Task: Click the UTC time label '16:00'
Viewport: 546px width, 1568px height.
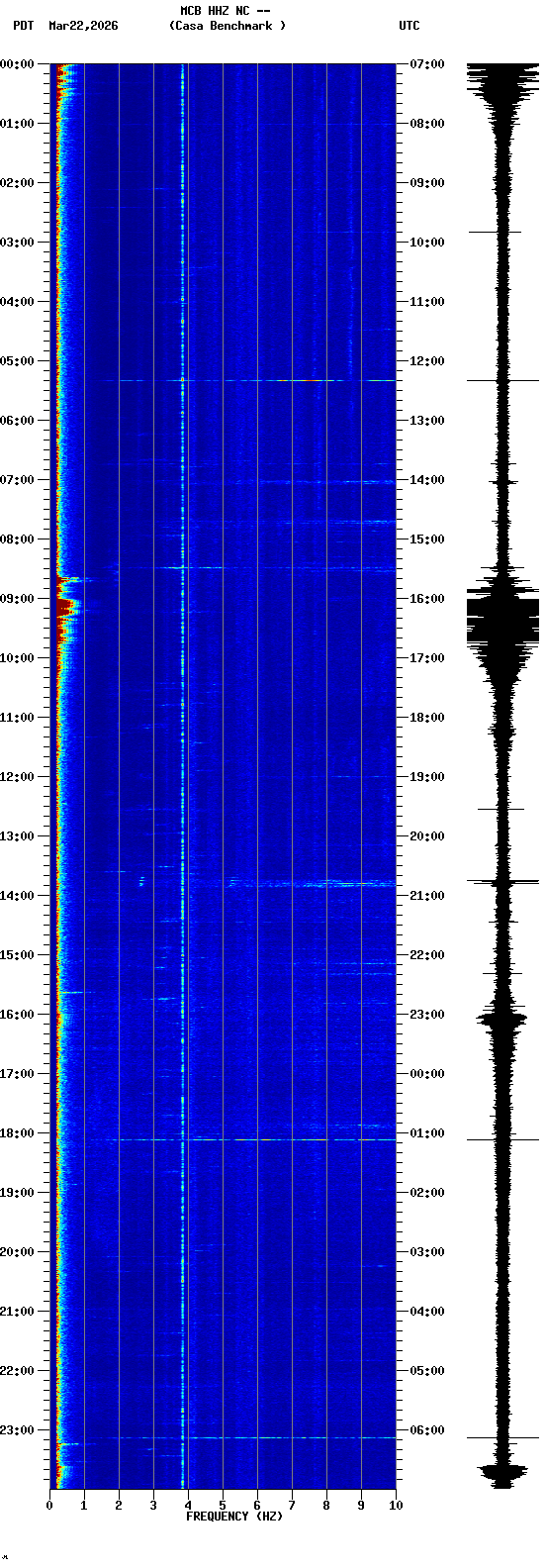Action: click(x=427, y=599)
